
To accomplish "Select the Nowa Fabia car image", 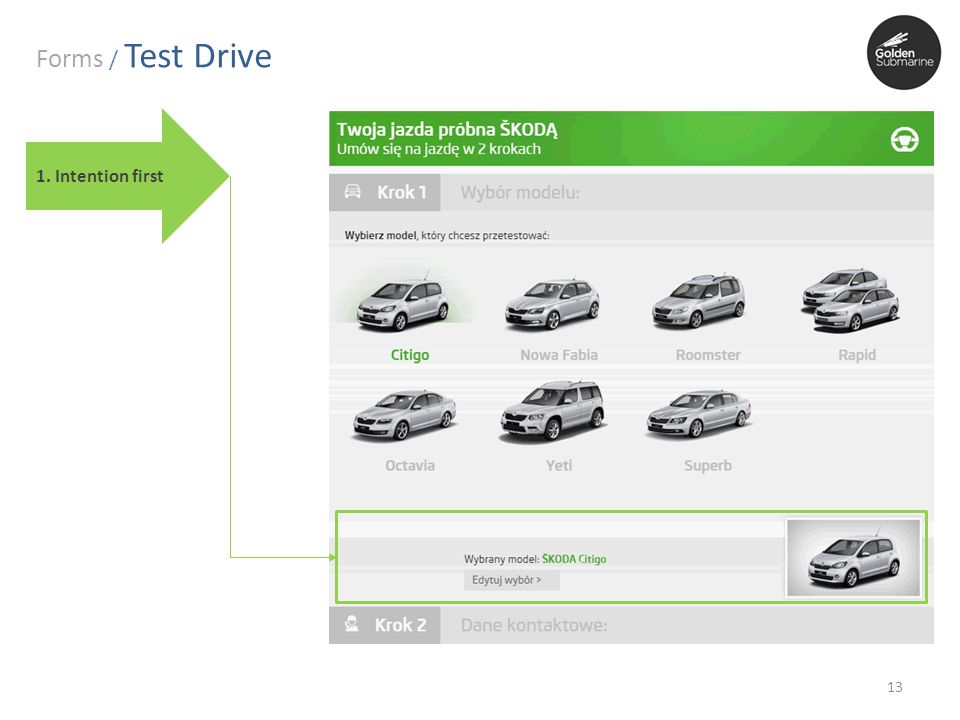I will click(x=552, y=304).
